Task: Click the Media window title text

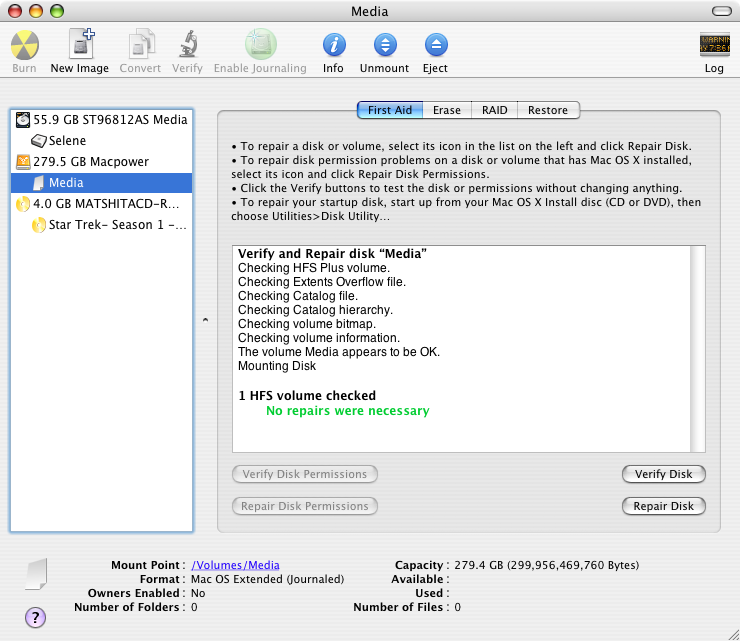Action: [x=370, y=11]
